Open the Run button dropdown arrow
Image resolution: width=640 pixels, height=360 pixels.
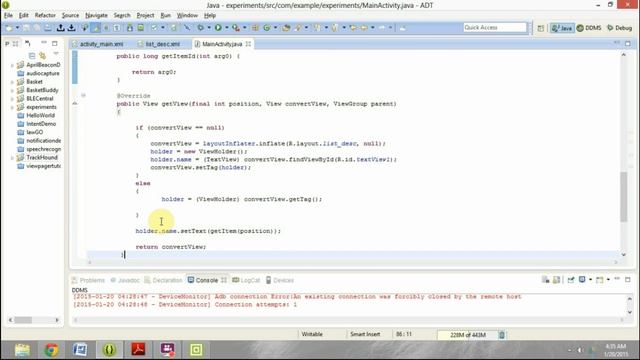tap(227, 28)
